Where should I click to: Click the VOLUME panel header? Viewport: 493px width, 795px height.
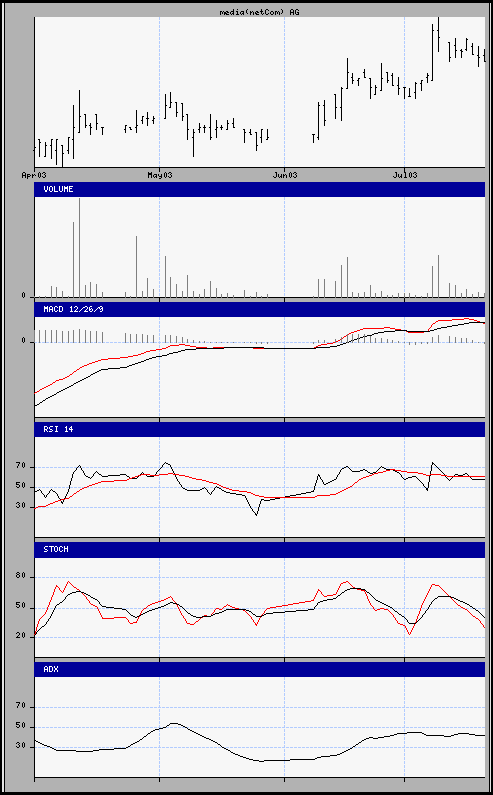pos(260,189)
